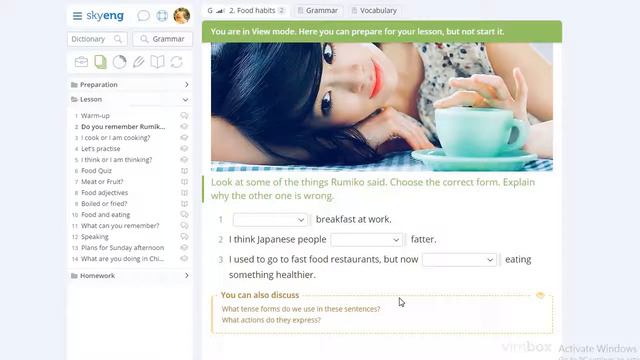Expand the Homework section chevron
This screenshot has width=640, height=360.
187,276
